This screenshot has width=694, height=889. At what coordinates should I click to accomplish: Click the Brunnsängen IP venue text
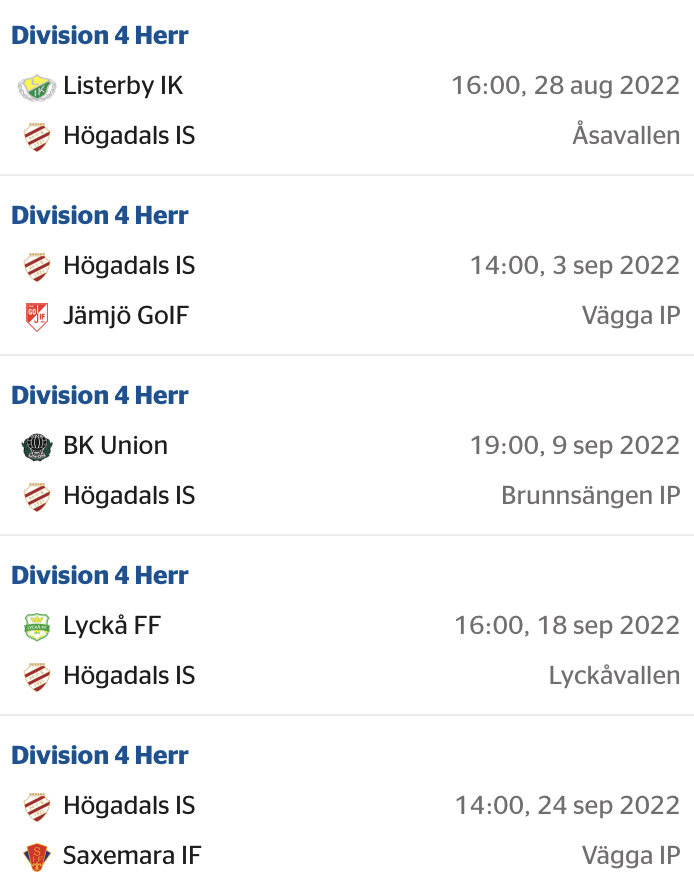pos(591,496)
